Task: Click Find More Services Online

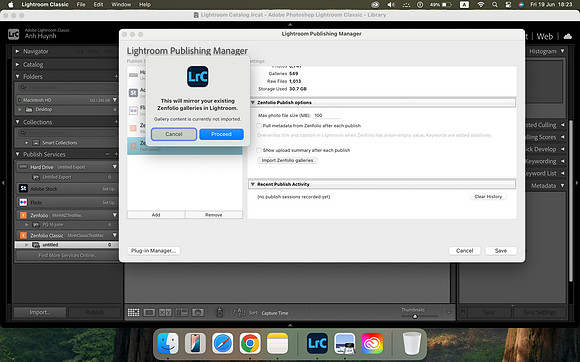Action: click(x=67, y=255)
